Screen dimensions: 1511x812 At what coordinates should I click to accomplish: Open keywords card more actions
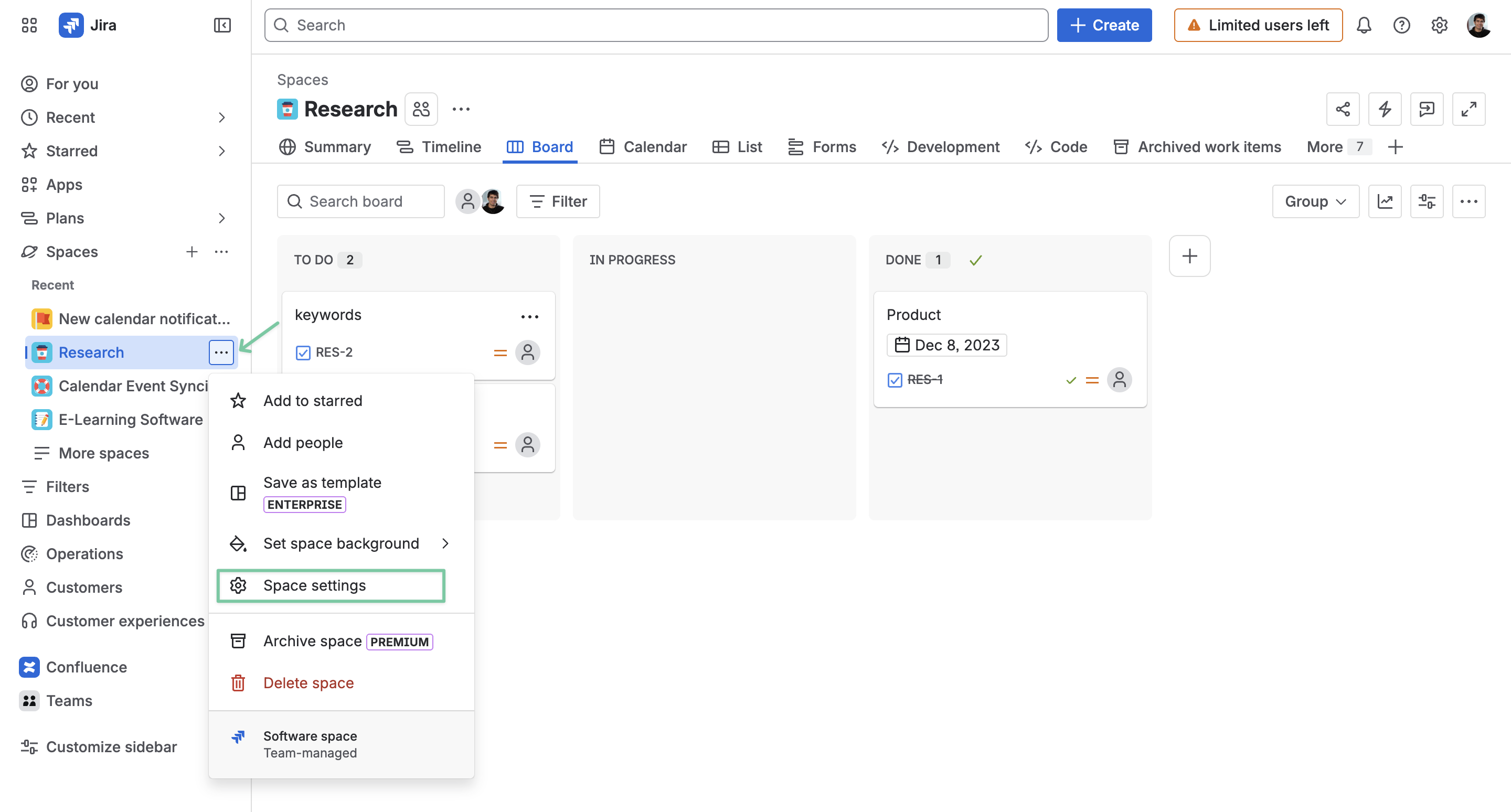coord(529,317)
